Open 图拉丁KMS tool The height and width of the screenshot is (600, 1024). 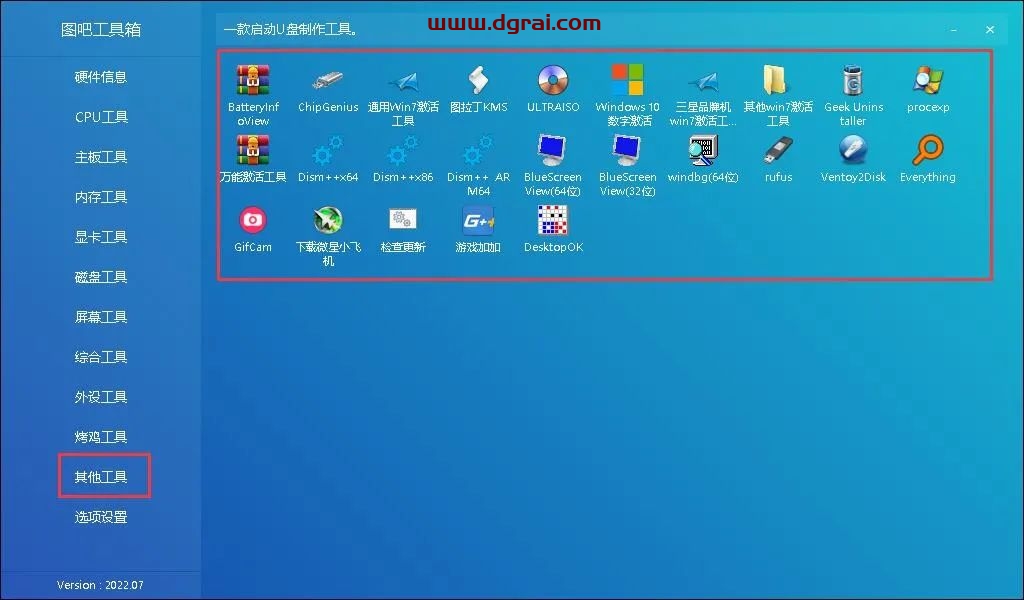click(x=478, y=88)
